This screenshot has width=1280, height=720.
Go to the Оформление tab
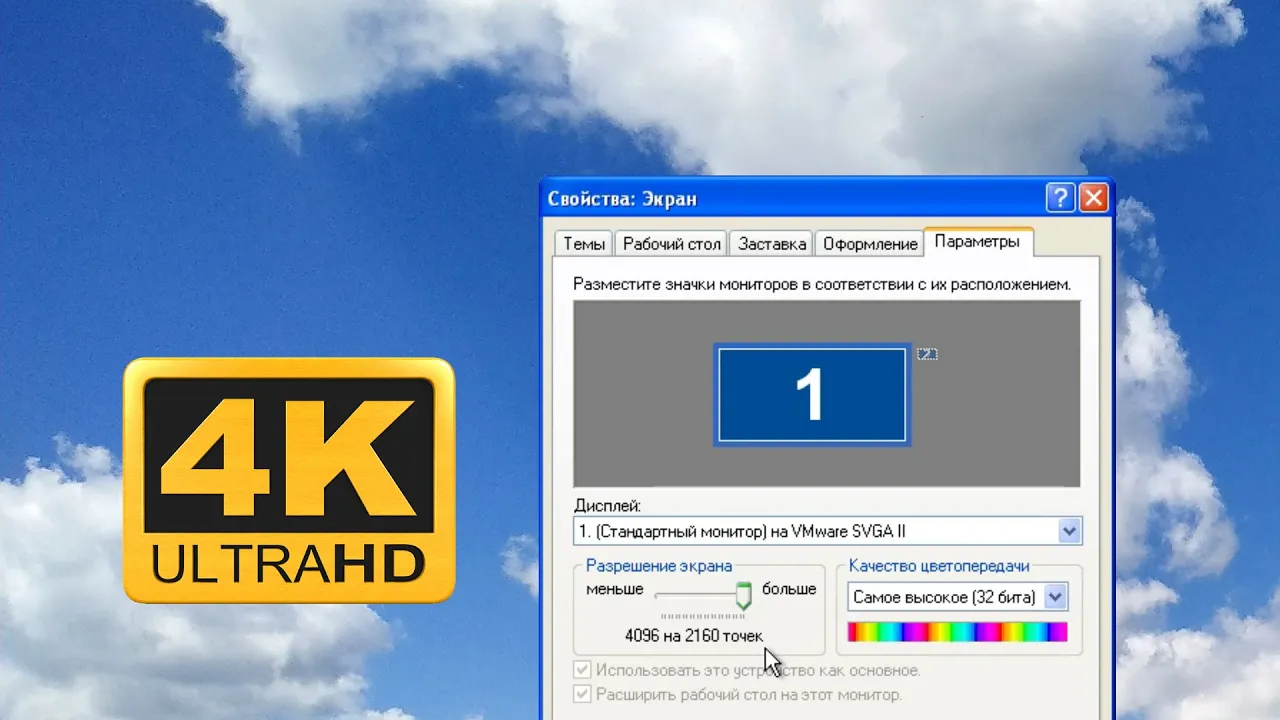click(870, 244)
